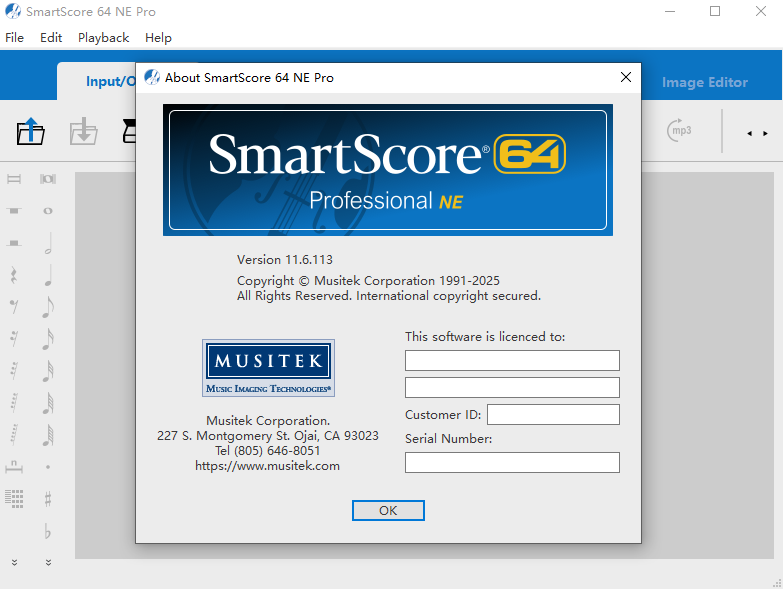Select the quarter note in palette

[48, 275]
